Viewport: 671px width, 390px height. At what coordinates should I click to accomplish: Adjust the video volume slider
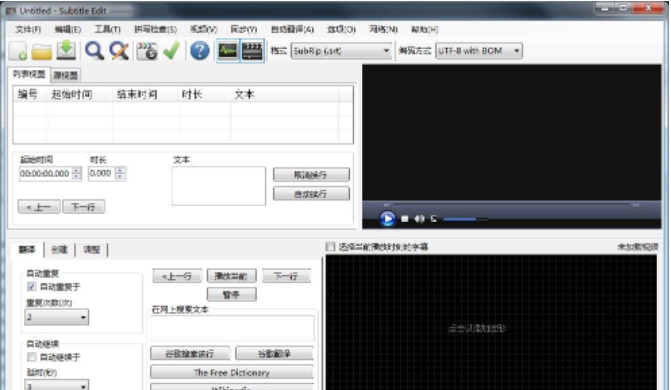click(465, 219)
